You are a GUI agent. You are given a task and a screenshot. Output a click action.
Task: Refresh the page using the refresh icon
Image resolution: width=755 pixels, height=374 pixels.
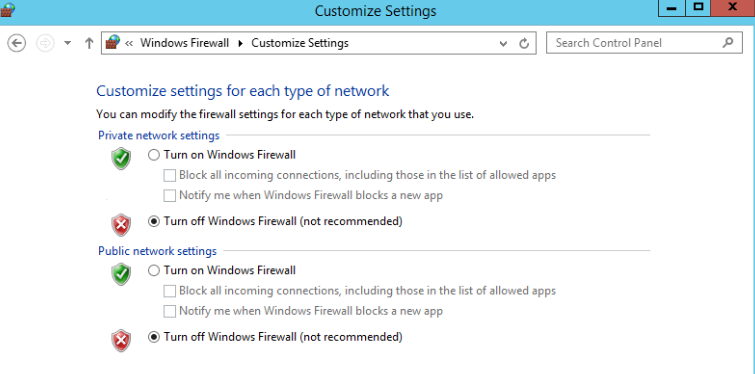[524, 43]
